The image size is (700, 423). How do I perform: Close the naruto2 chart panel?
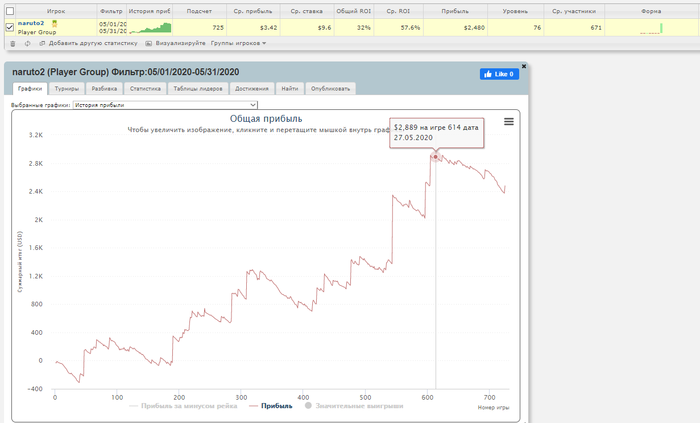click(x=524, y=66)
